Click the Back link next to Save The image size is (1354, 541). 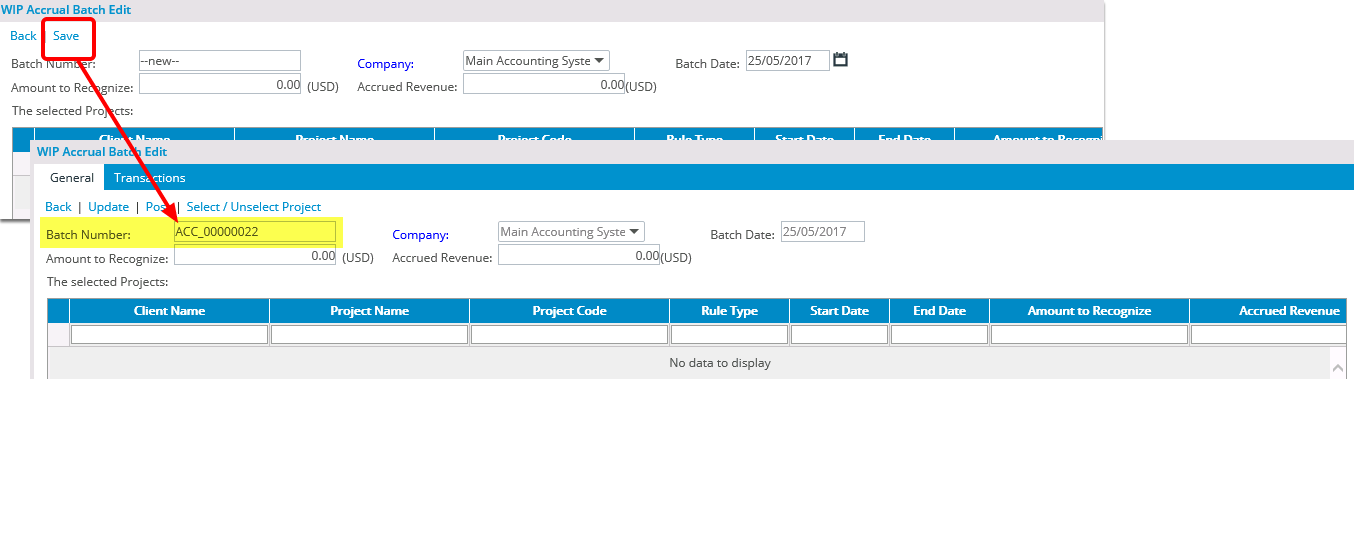click(23, 36)
